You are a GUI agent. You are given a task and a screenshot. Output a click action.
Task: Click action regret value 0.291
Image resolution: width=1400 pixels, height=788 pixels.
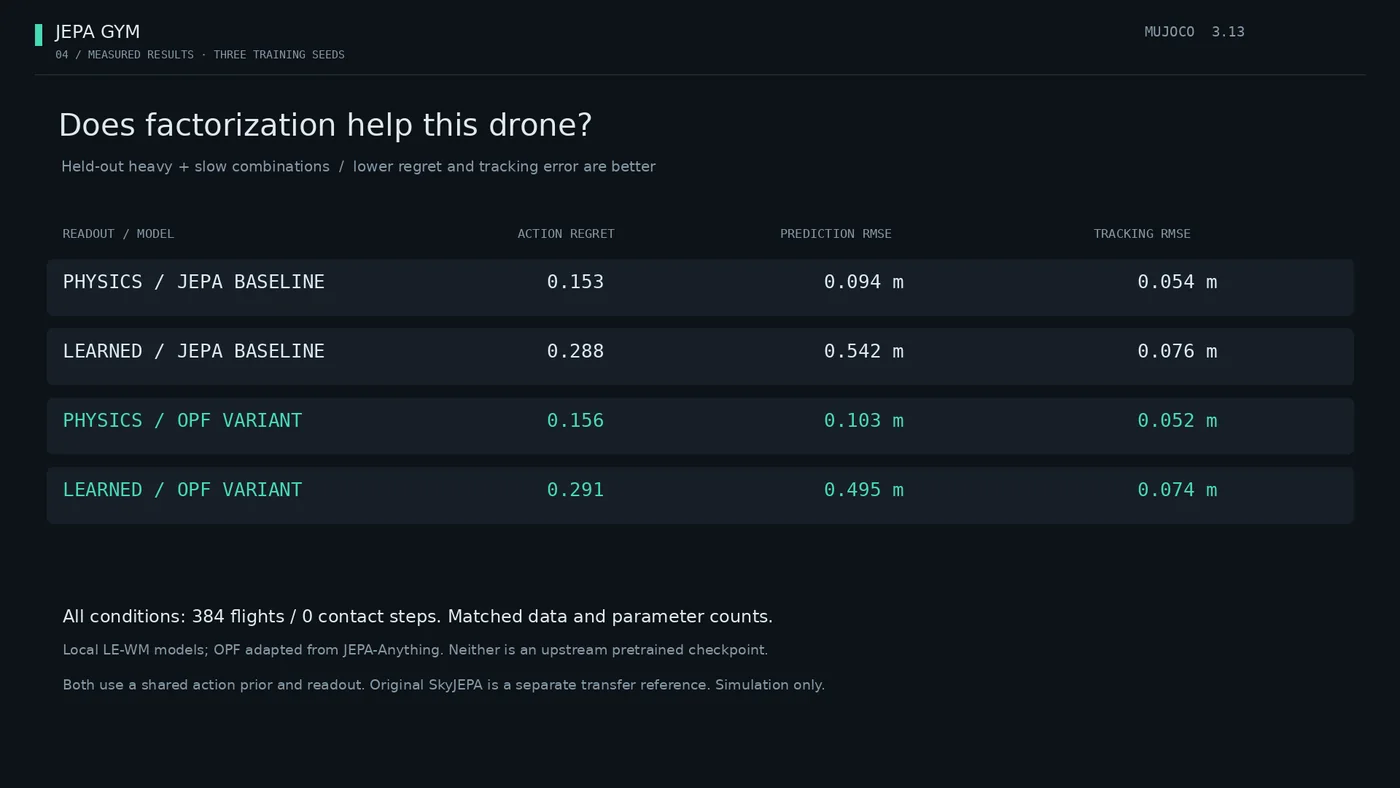click(x=575, y=489)
